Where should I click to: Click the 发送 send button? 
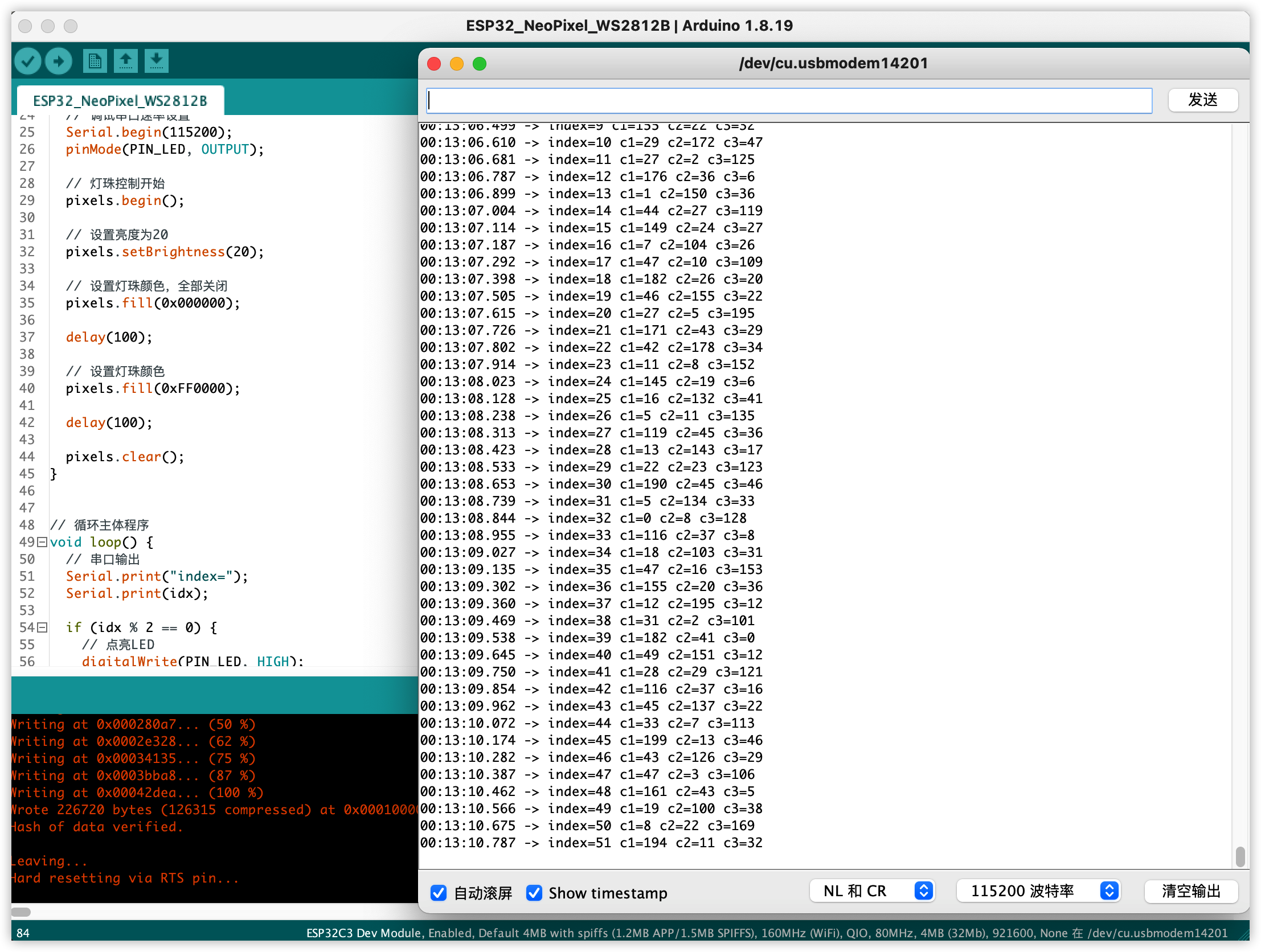tap(1203, 100)
